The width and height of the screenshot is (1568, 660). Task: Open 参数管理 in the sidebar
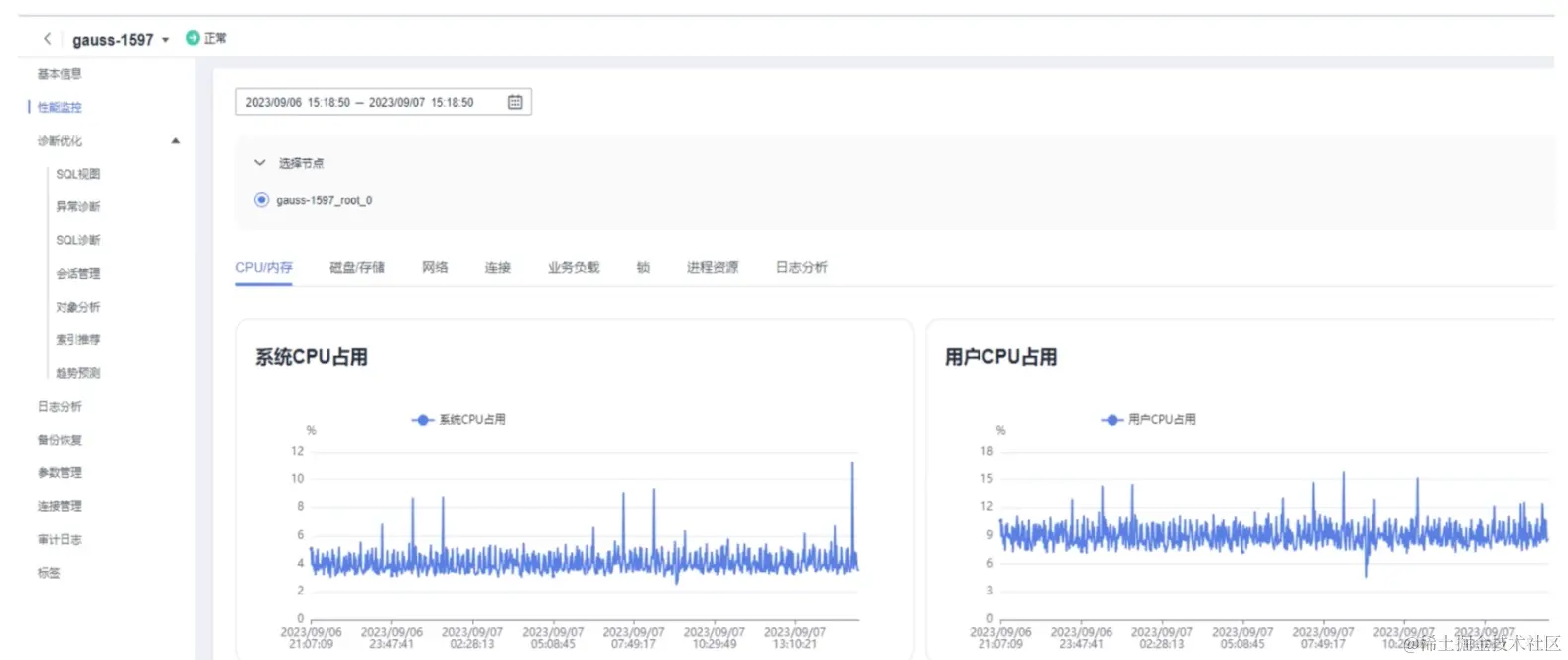point(60,473)
